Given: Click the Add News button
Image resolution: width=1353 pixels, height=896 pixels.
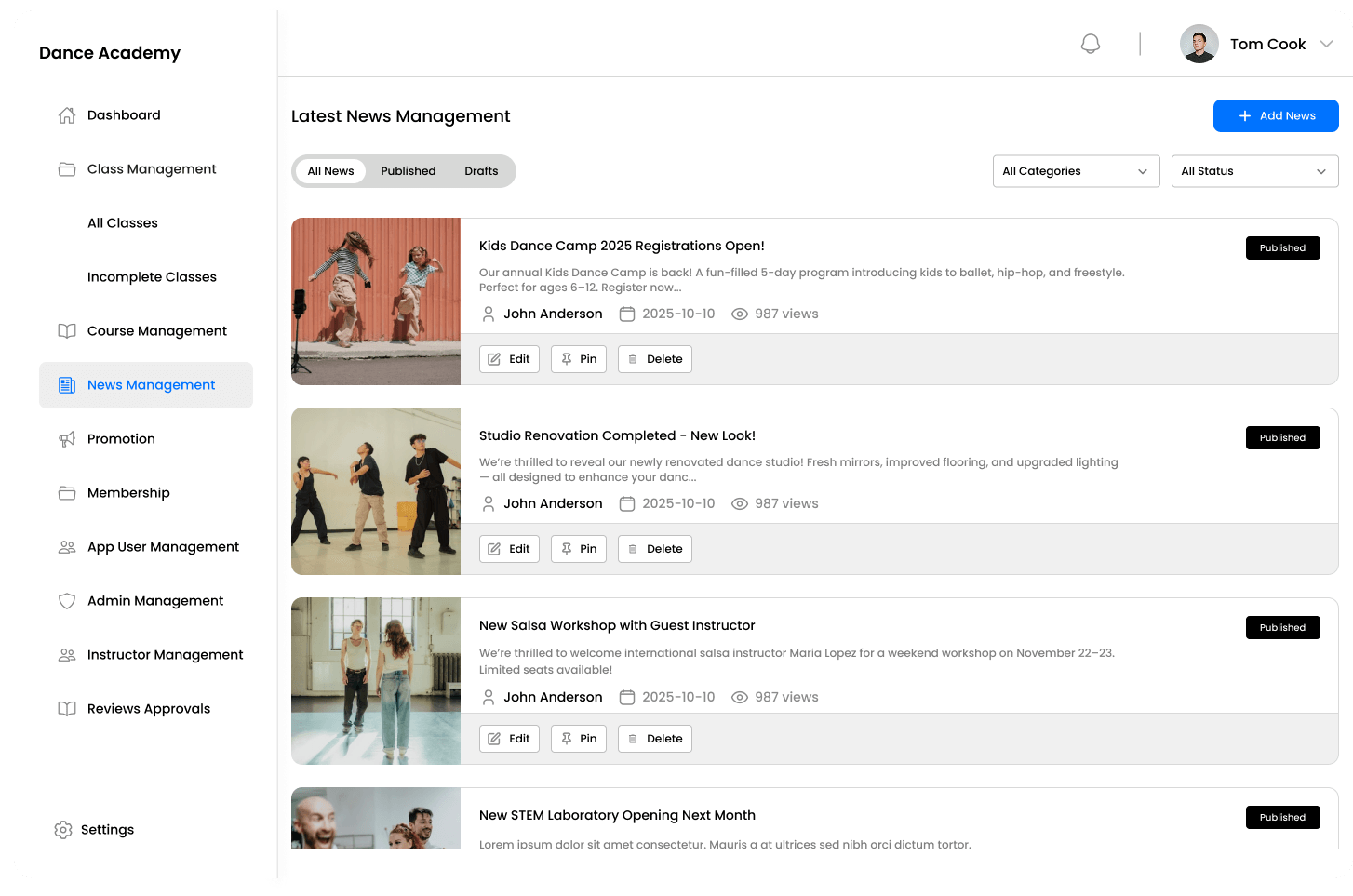Looking at the screenshot, I should 1276,115.
